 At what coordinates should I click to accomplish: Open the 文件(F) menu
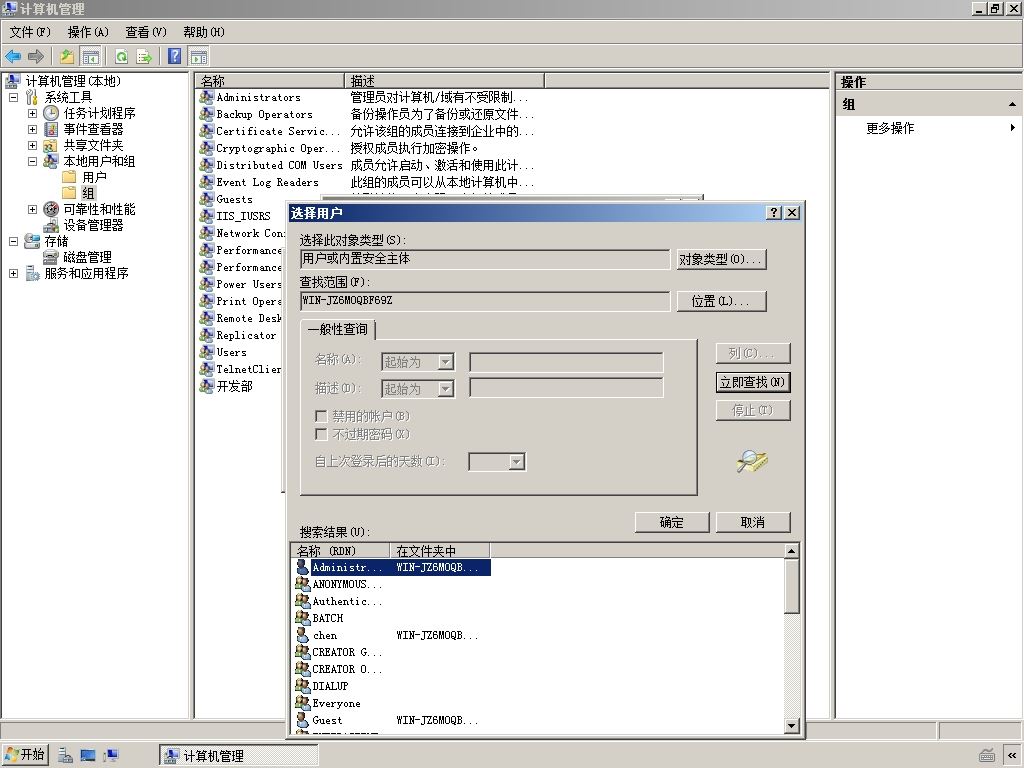[30, 32]
